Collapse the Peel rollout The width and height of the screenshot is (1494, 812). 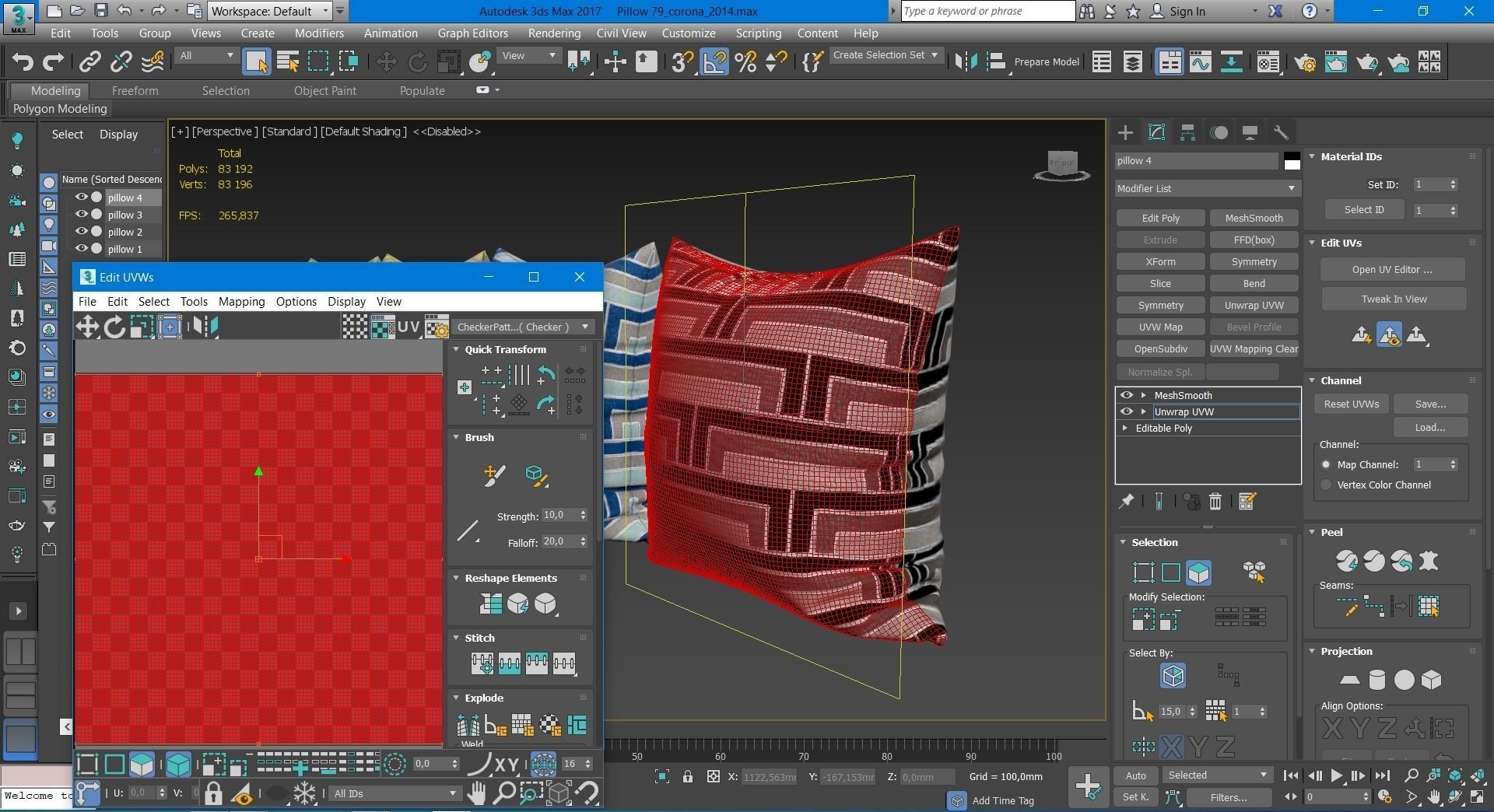coord(1312,532)
